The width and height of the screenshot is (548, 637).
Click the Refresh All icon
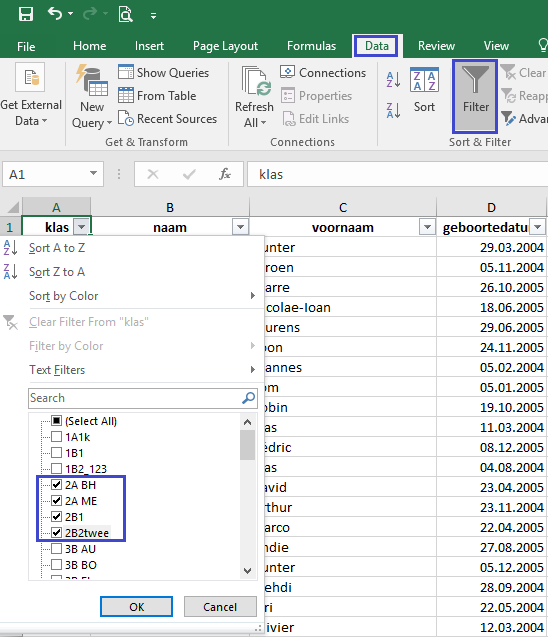pyautogui.click(x=255, y=81)
